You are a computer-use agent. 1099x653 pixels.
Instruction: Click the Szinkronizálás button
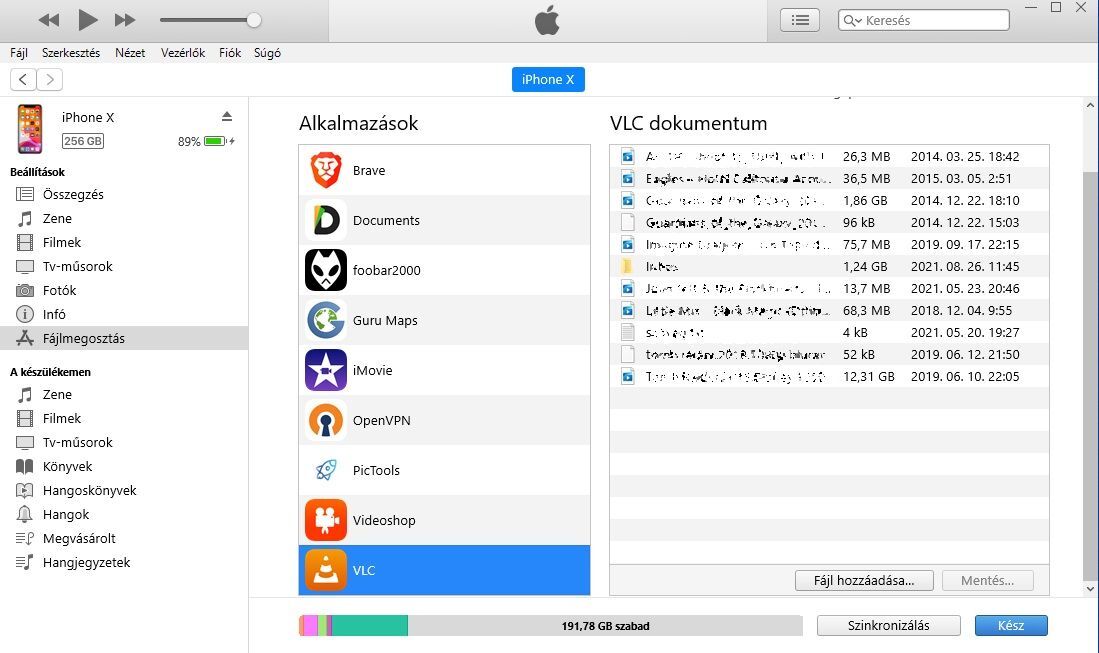[889, 626]
